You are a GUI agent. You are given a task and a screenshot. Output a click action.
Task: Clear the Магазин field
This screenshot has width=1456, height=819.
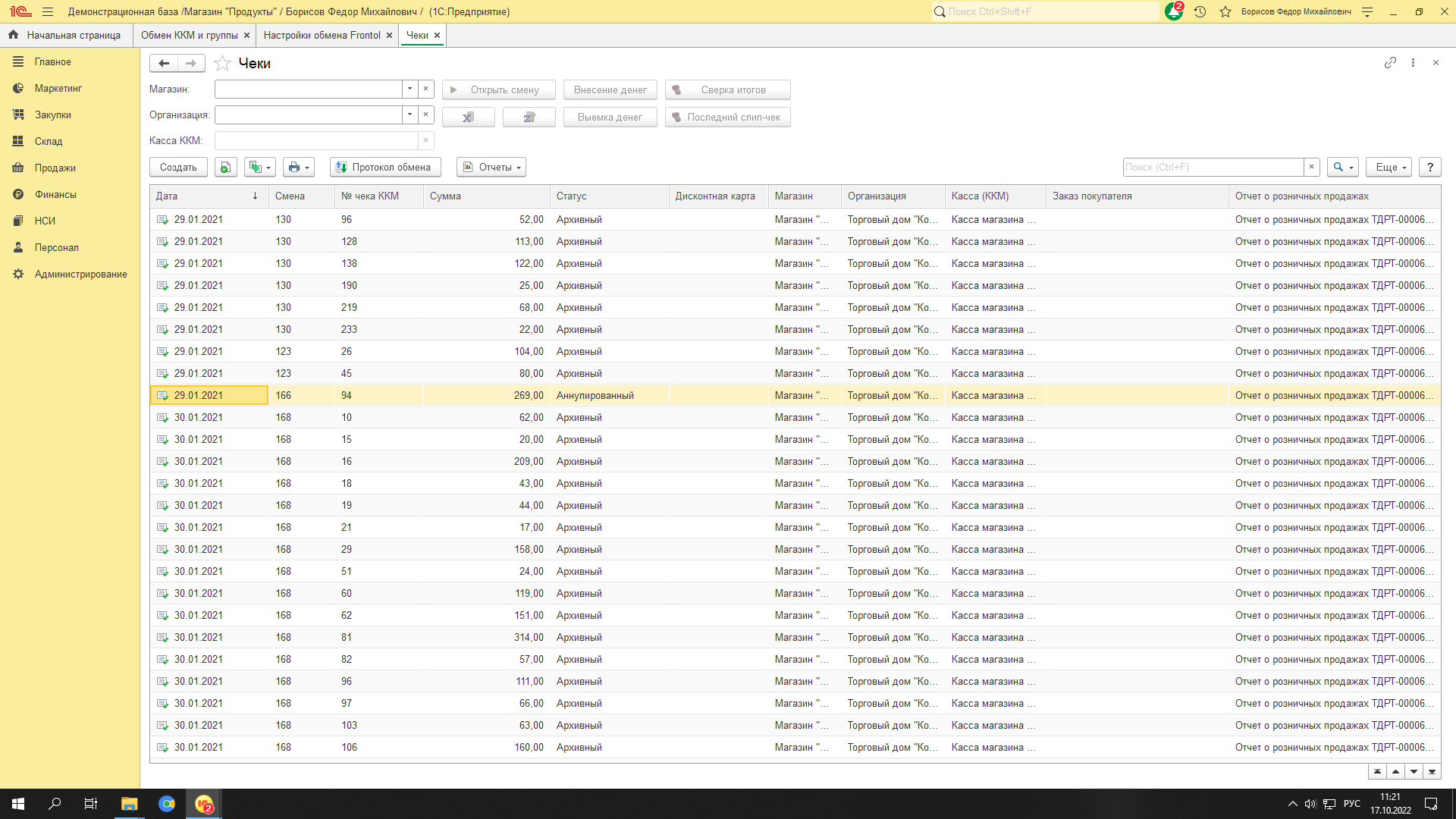click(425, 89)
